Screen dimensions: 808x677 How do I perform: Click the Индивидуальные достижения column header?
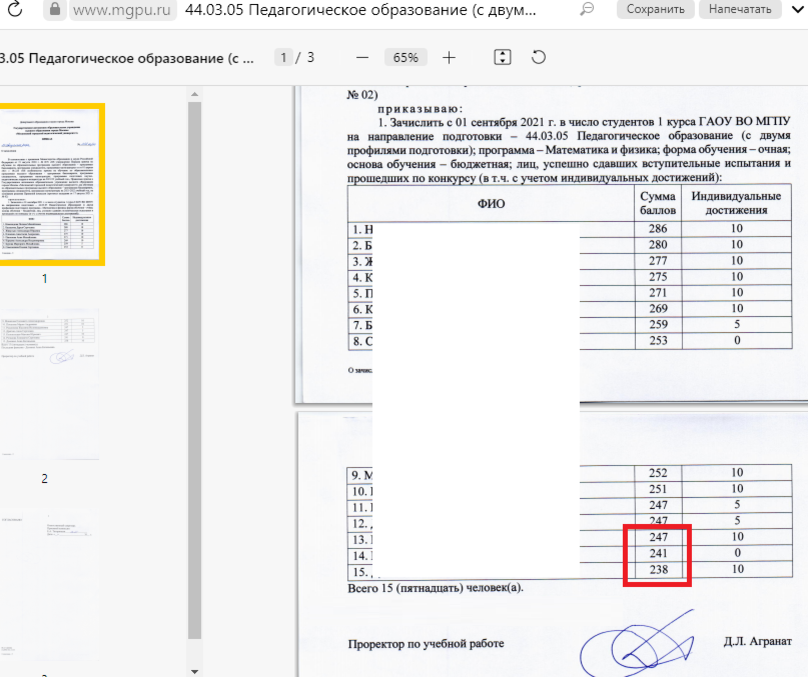click(736, 203)
